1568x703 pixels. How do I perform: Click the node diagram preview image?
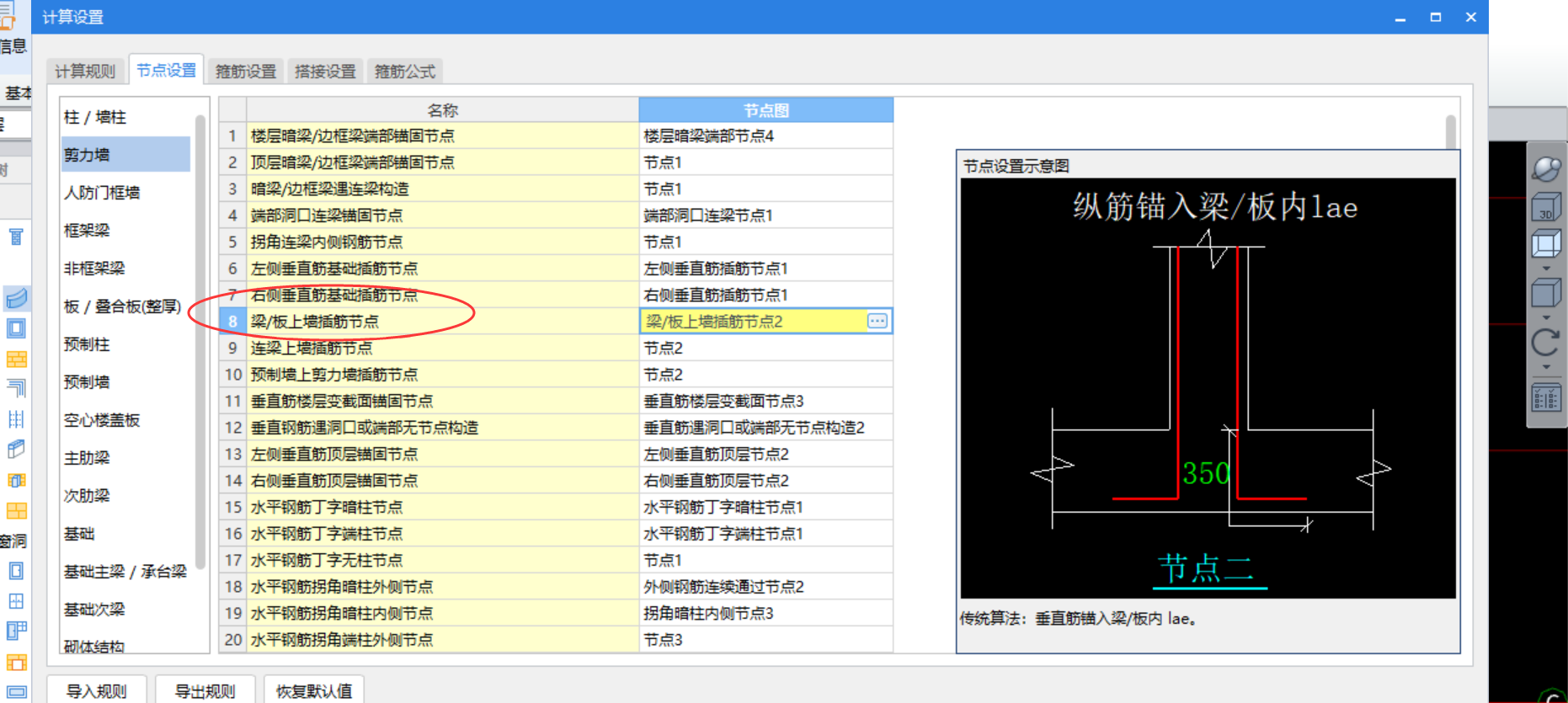click(x=1208, y=388)
